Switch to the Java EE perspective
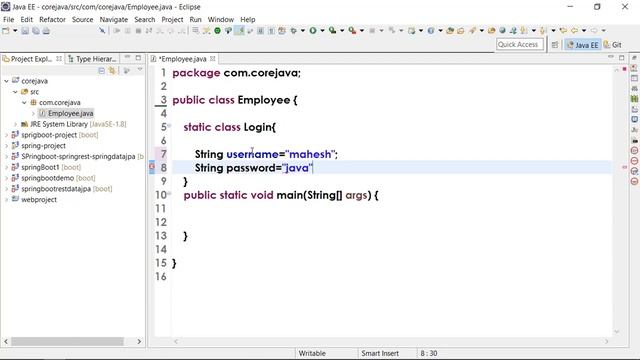This screenshot has height=360, width=640. click(582, 45)
